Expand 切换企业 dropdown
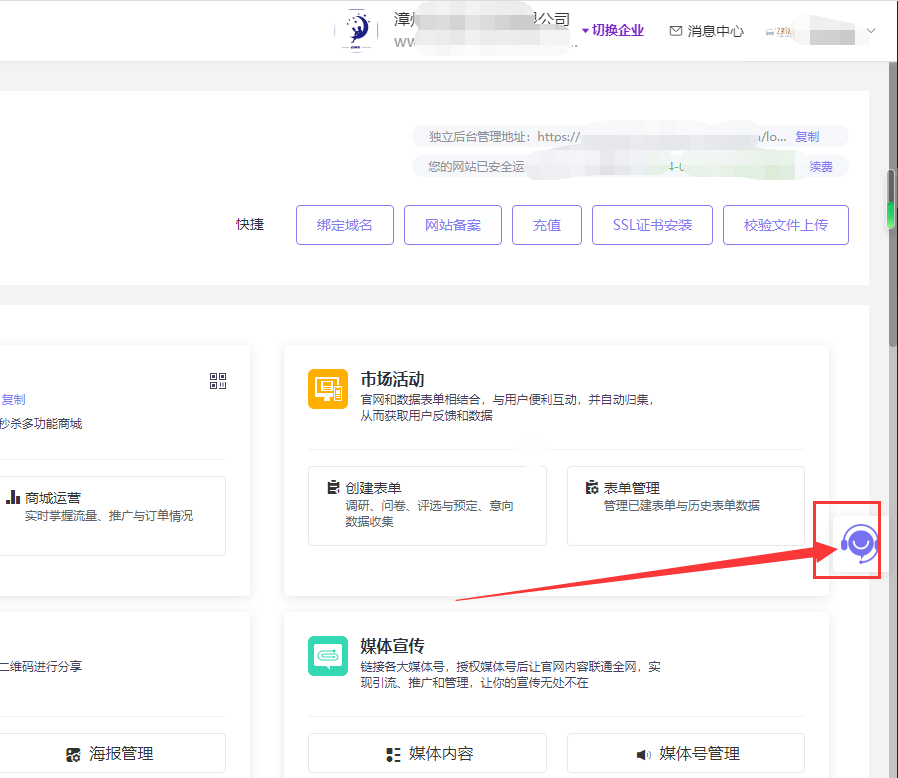 click(613, 30)
